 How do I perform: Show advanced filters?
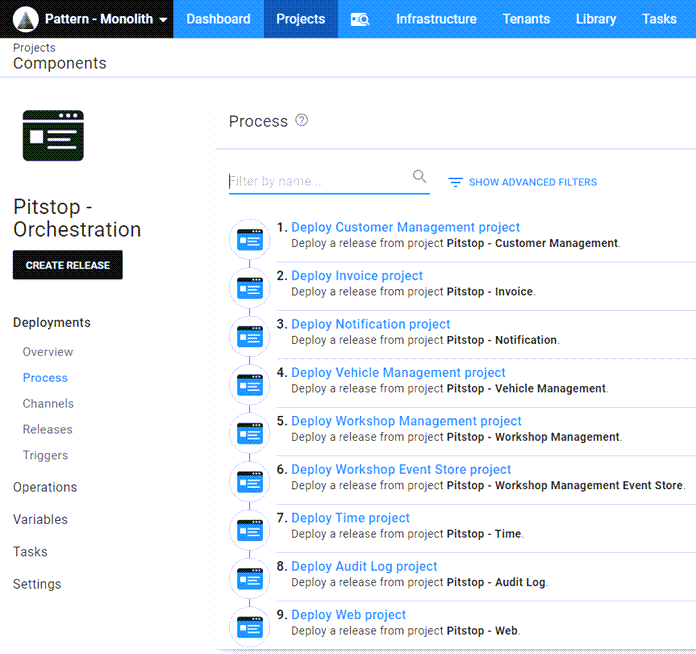pyautogui.click(x=522, y=182)
